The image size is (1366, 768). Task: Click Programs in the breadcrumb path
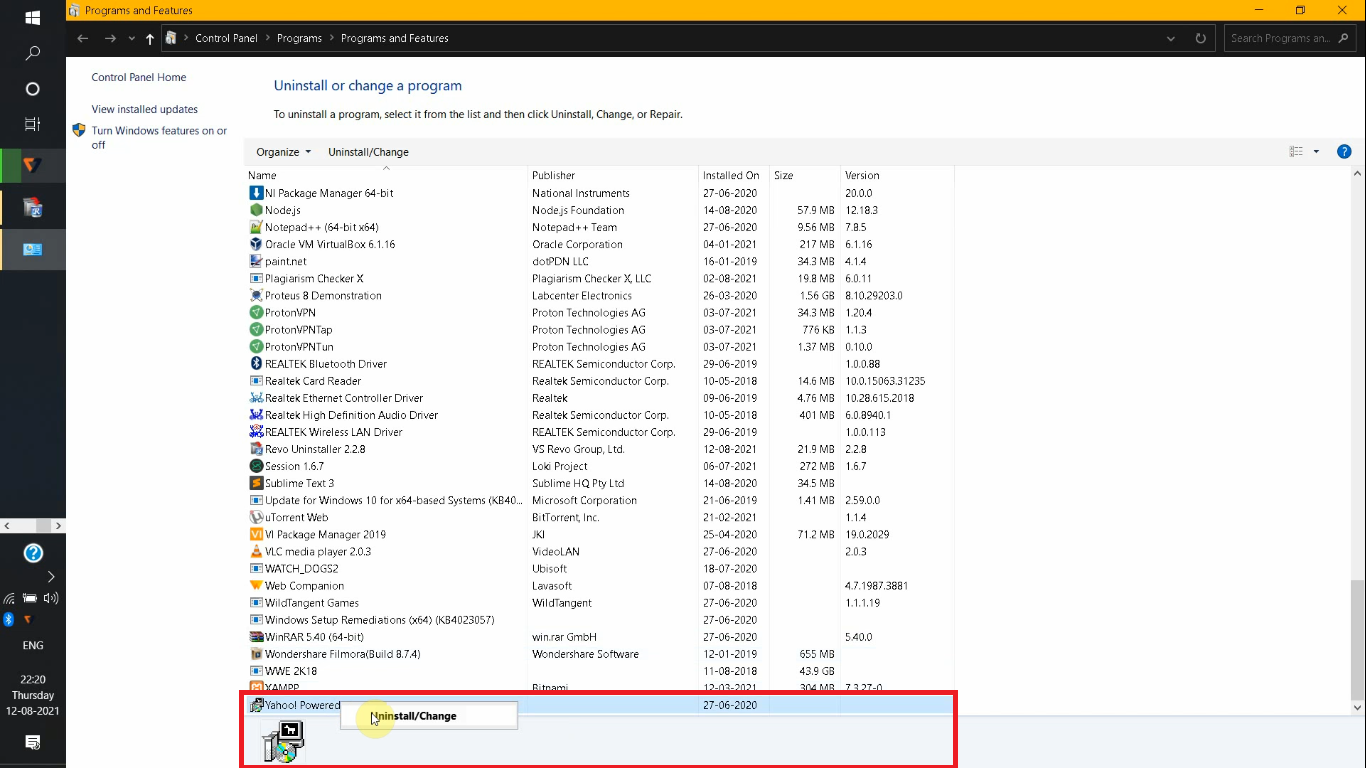[299, 37]
